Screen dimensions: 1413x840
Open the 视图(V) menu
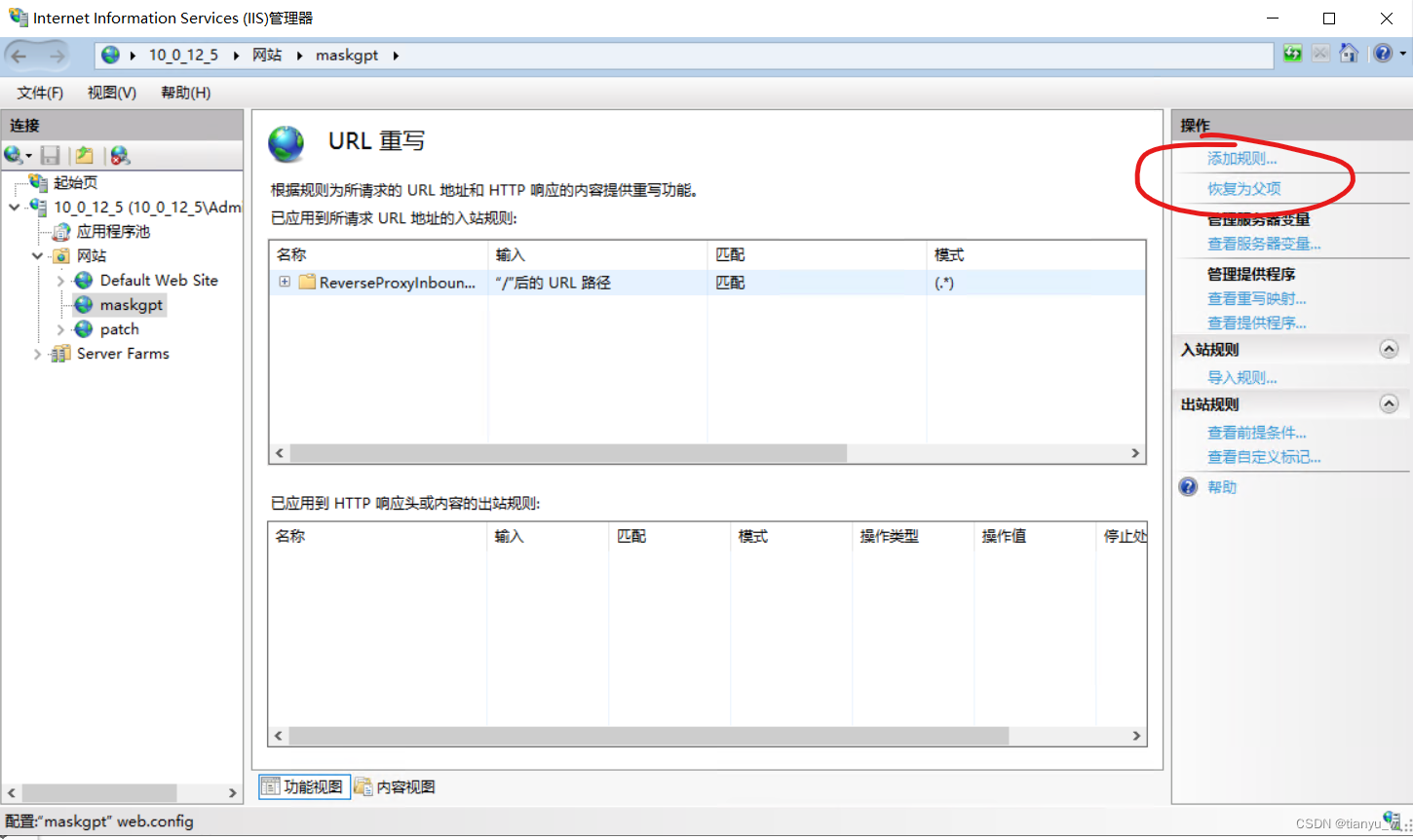point(110,92)
